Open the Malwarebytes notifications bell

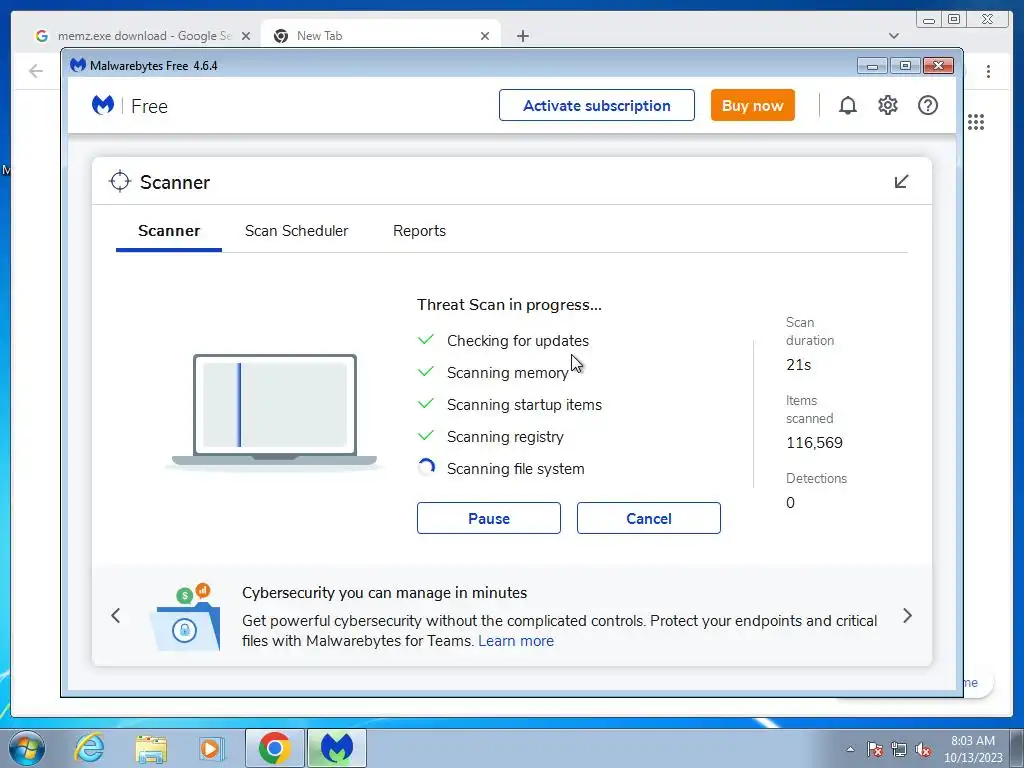pyautogui.click(x=848, y=105)
